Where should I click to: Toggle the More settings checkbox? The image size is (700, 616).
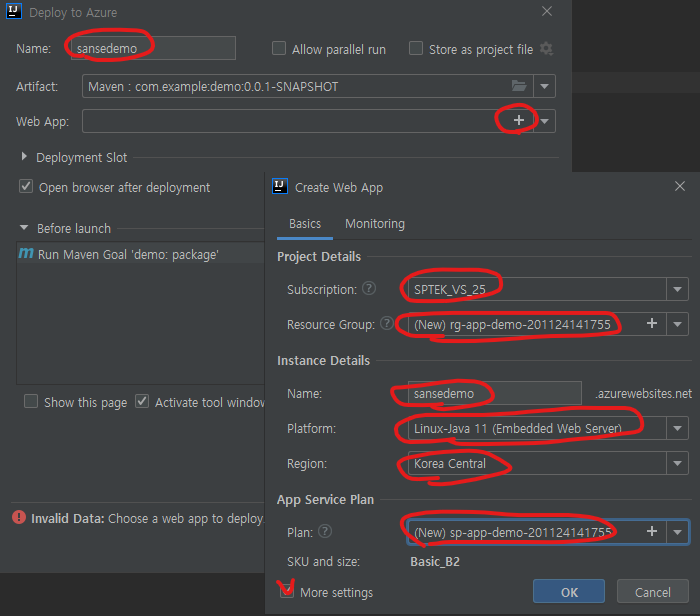(x=288, y=592)
